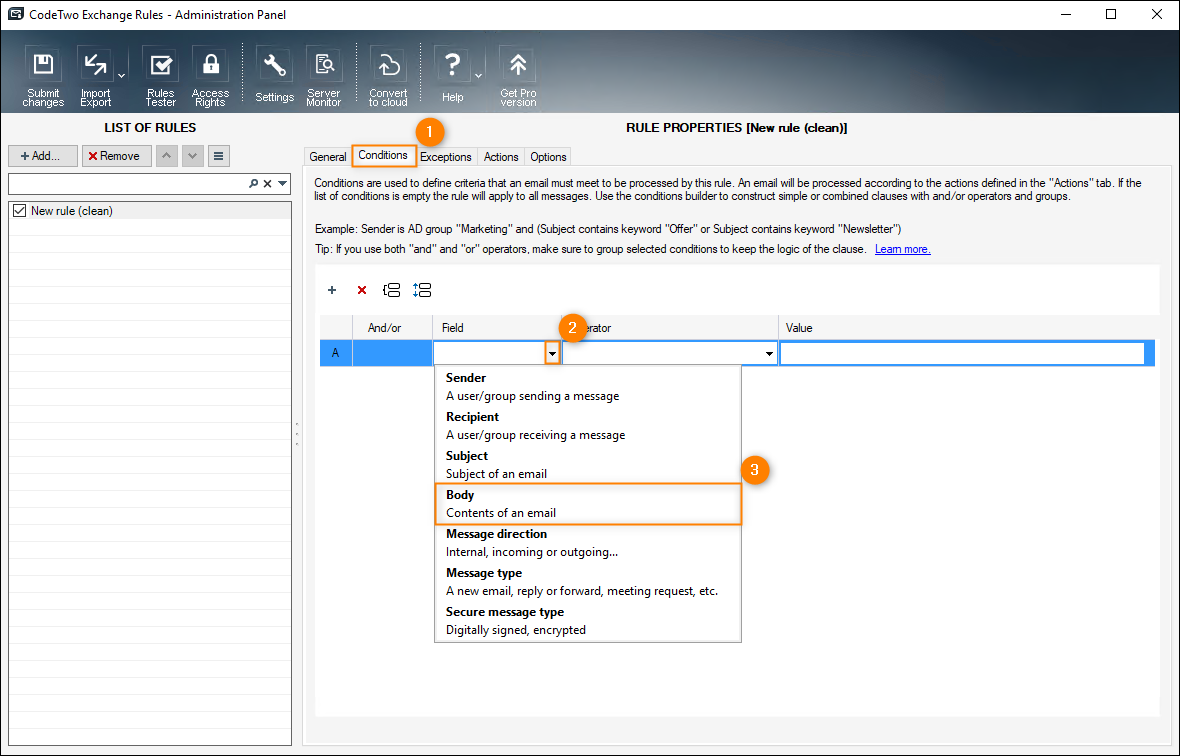Choose Subject from the field list
The width and height of the screenshot is (1180, 756).
(588, 465)
